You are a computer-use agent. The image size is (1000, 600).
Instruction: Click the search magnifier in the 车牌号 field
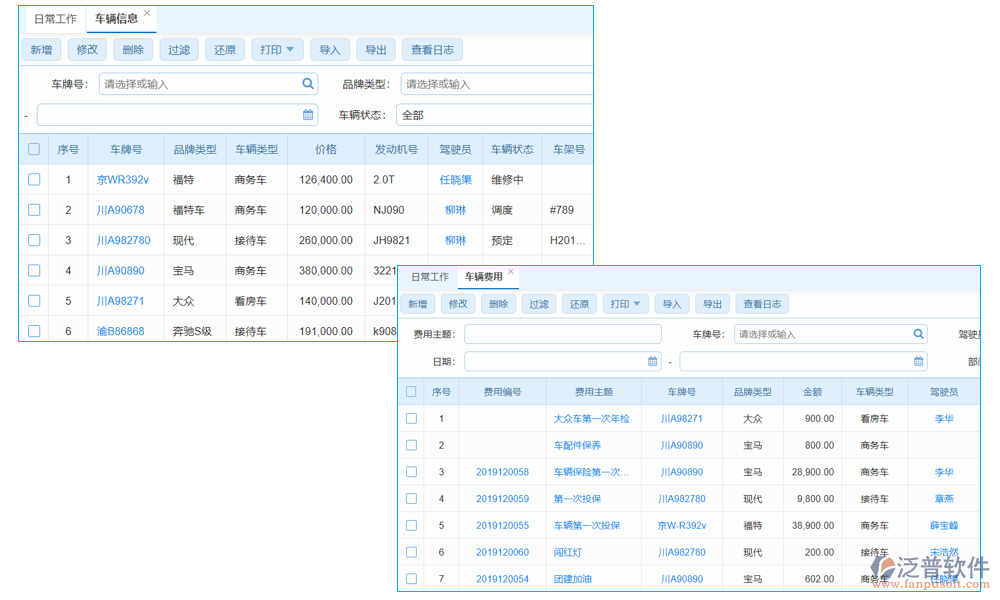308,84
